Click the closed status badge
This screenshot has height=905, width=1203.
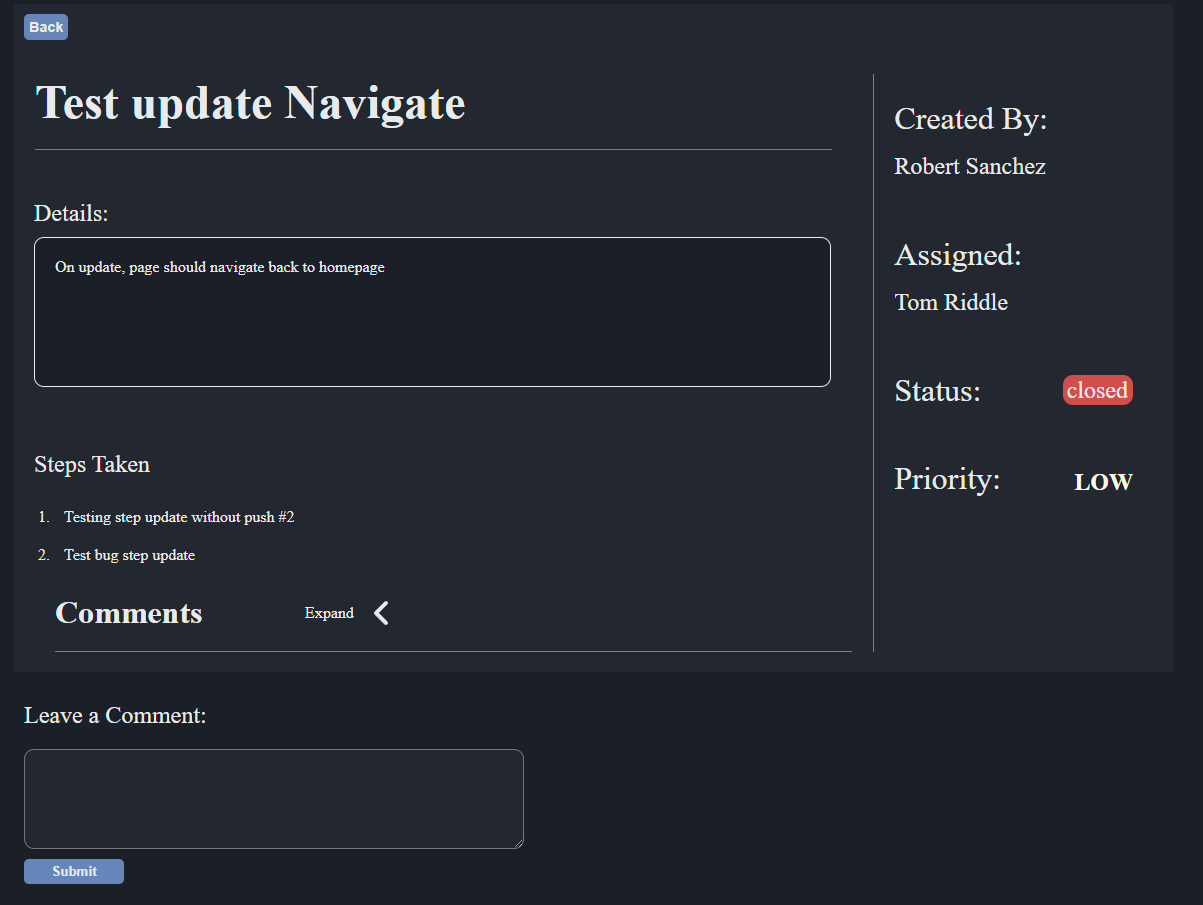click(1097, 390)
